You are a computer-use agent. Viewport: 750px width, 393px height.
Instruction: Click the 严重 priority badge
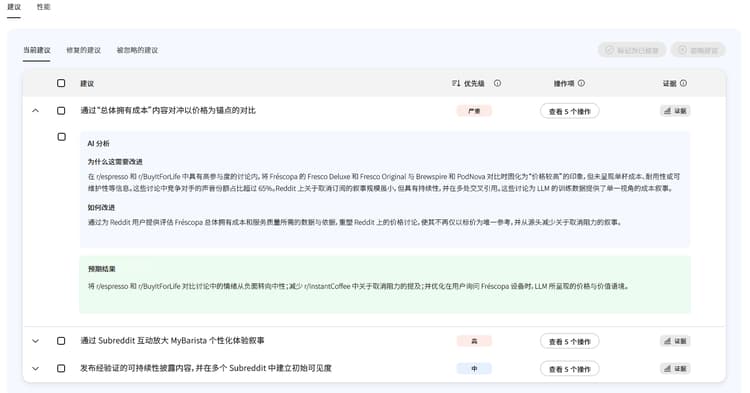(474, 111)
